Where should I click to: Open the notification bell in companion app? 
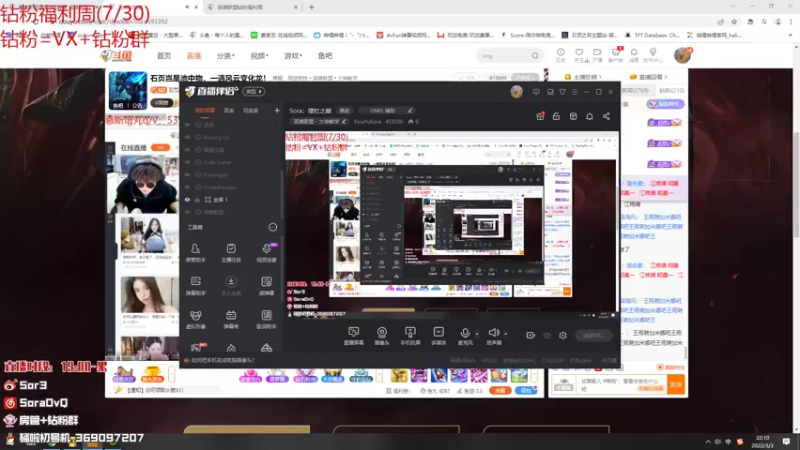coord(589,116)
